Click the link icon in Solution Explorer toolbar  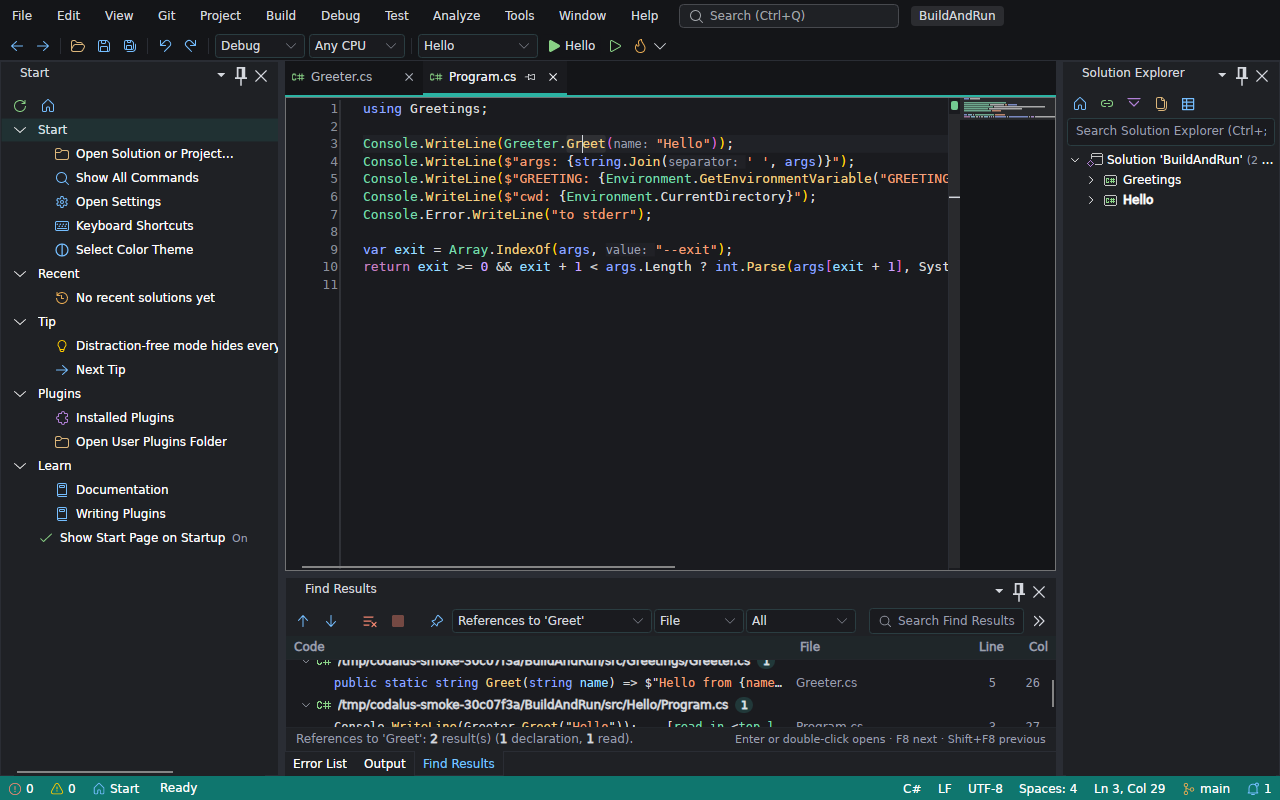pos(1107,104)
